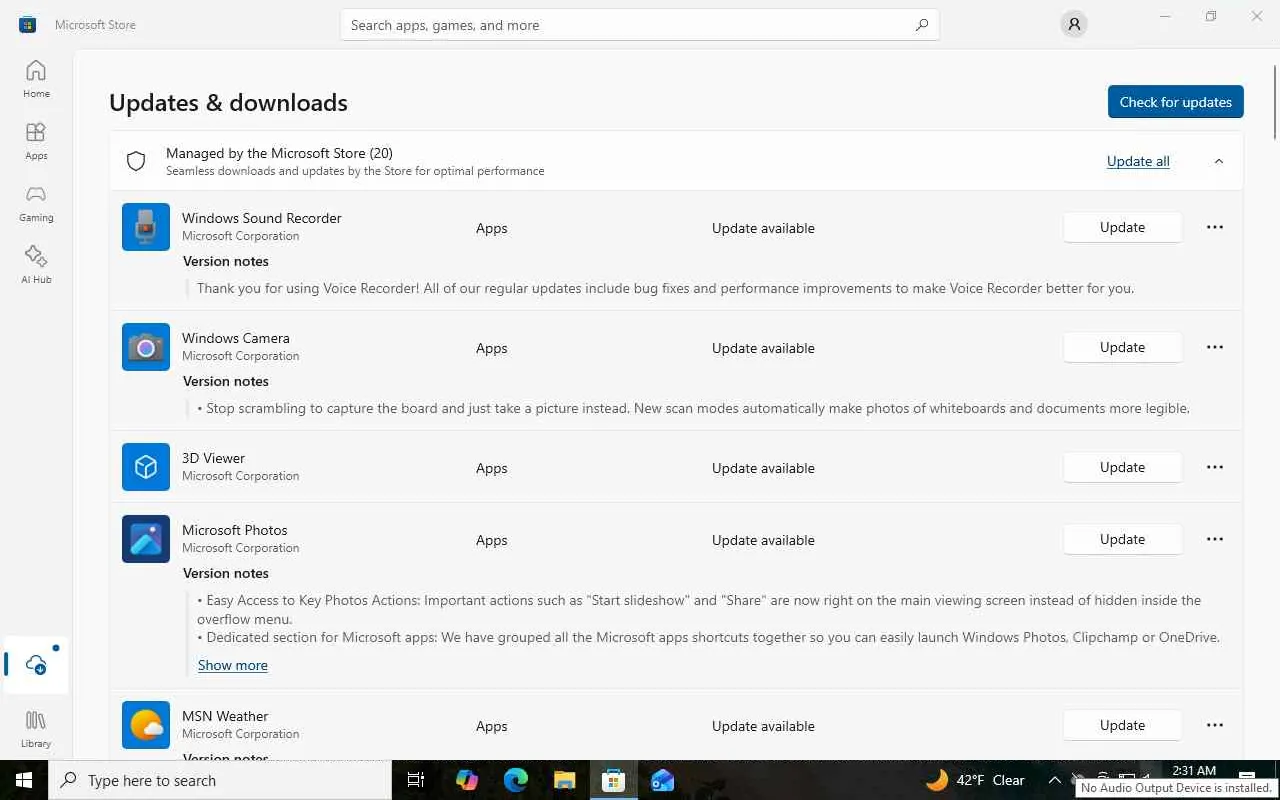Click Show more under Microsoft Photos notes
The image size is (1280, 800).
[x=233, y=665]
